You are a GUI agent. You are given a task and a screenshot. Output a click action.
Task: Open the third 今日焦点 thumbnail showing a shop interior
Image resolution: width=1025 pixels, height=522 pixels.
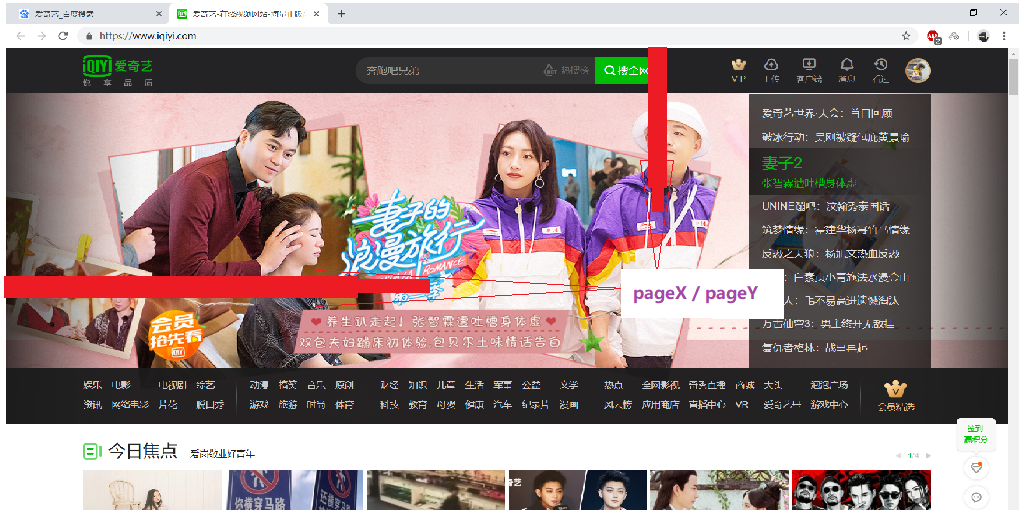pos(436,490)
